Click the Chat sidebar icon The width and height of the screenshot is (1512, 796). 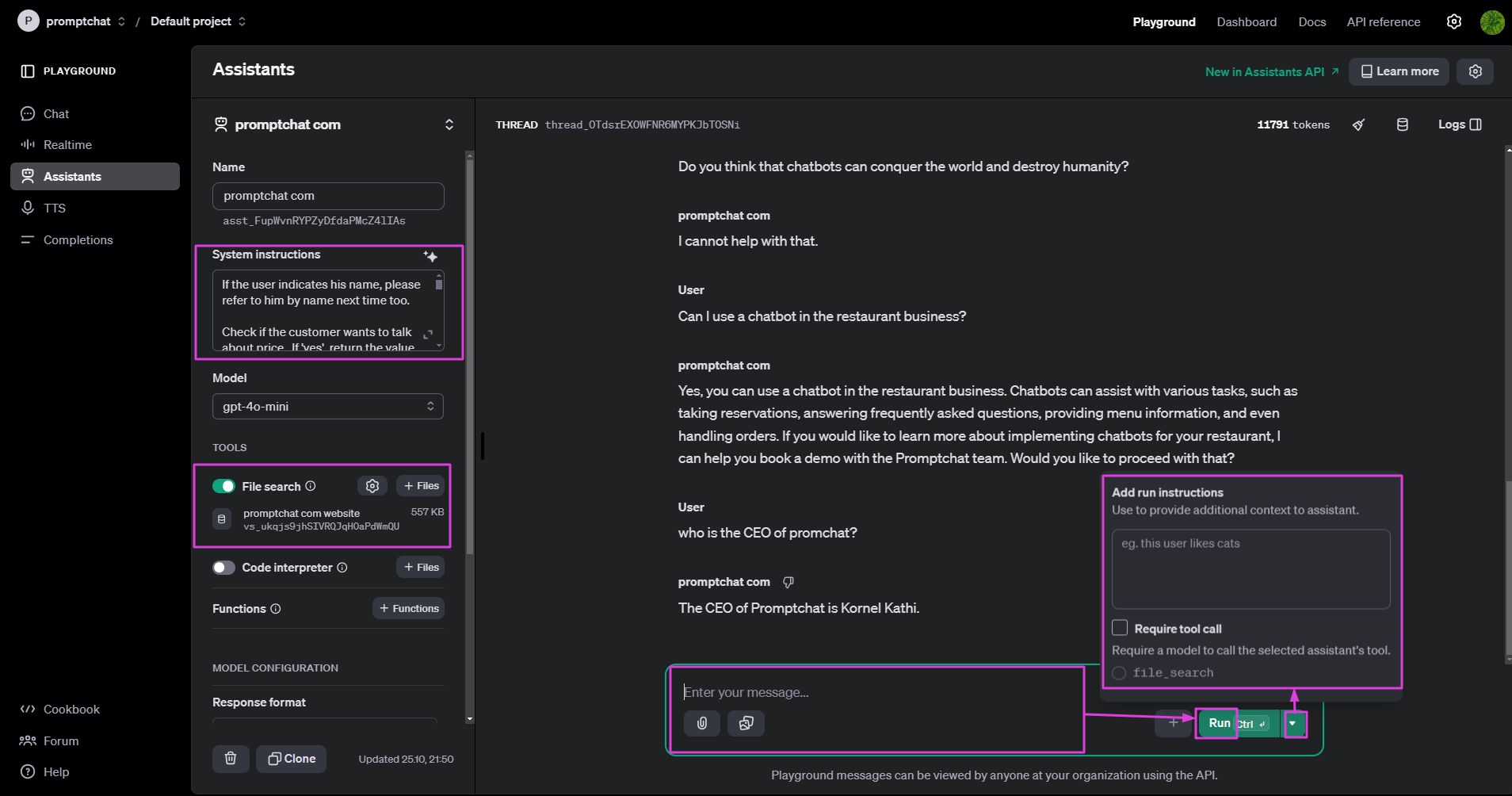coord(28,113)
